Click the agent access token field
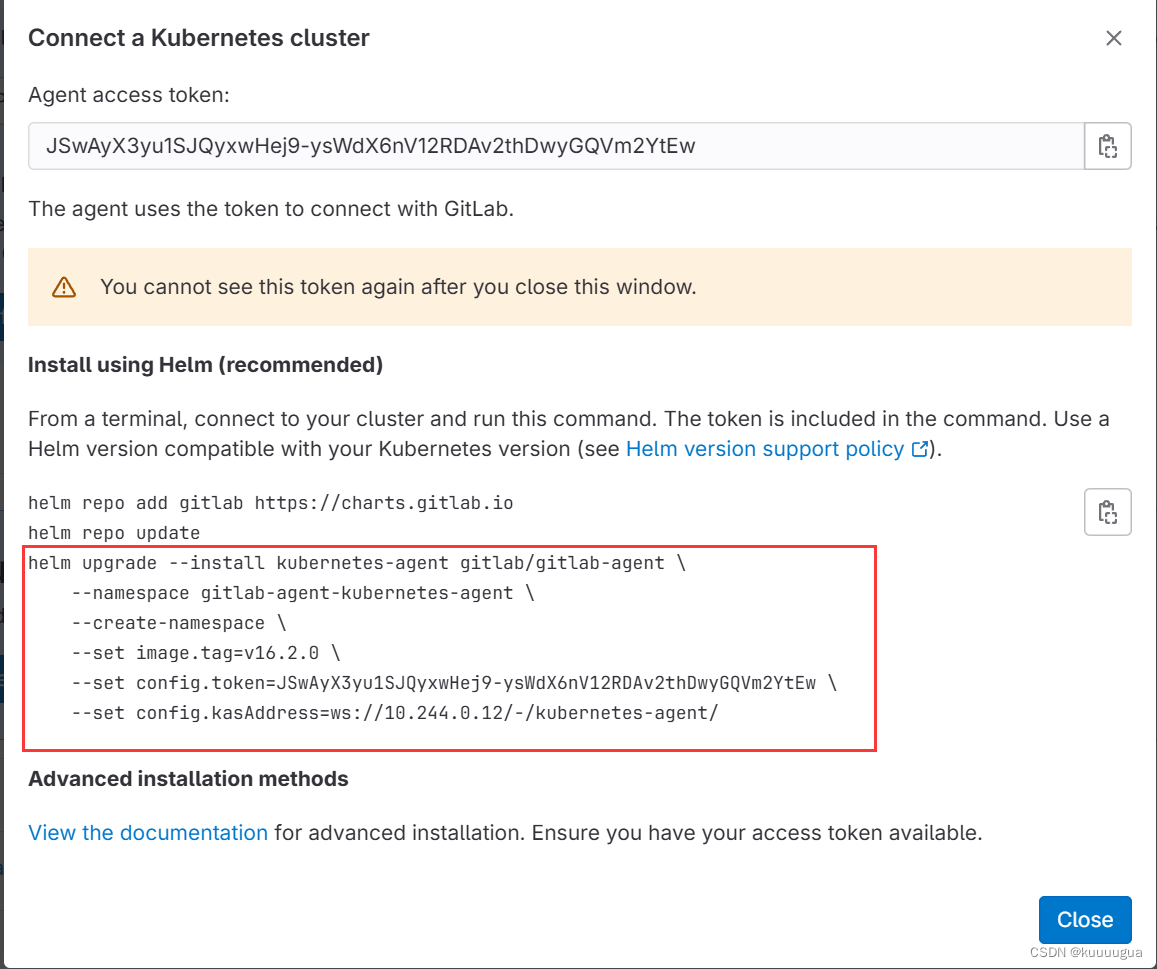 pos(556,146)
